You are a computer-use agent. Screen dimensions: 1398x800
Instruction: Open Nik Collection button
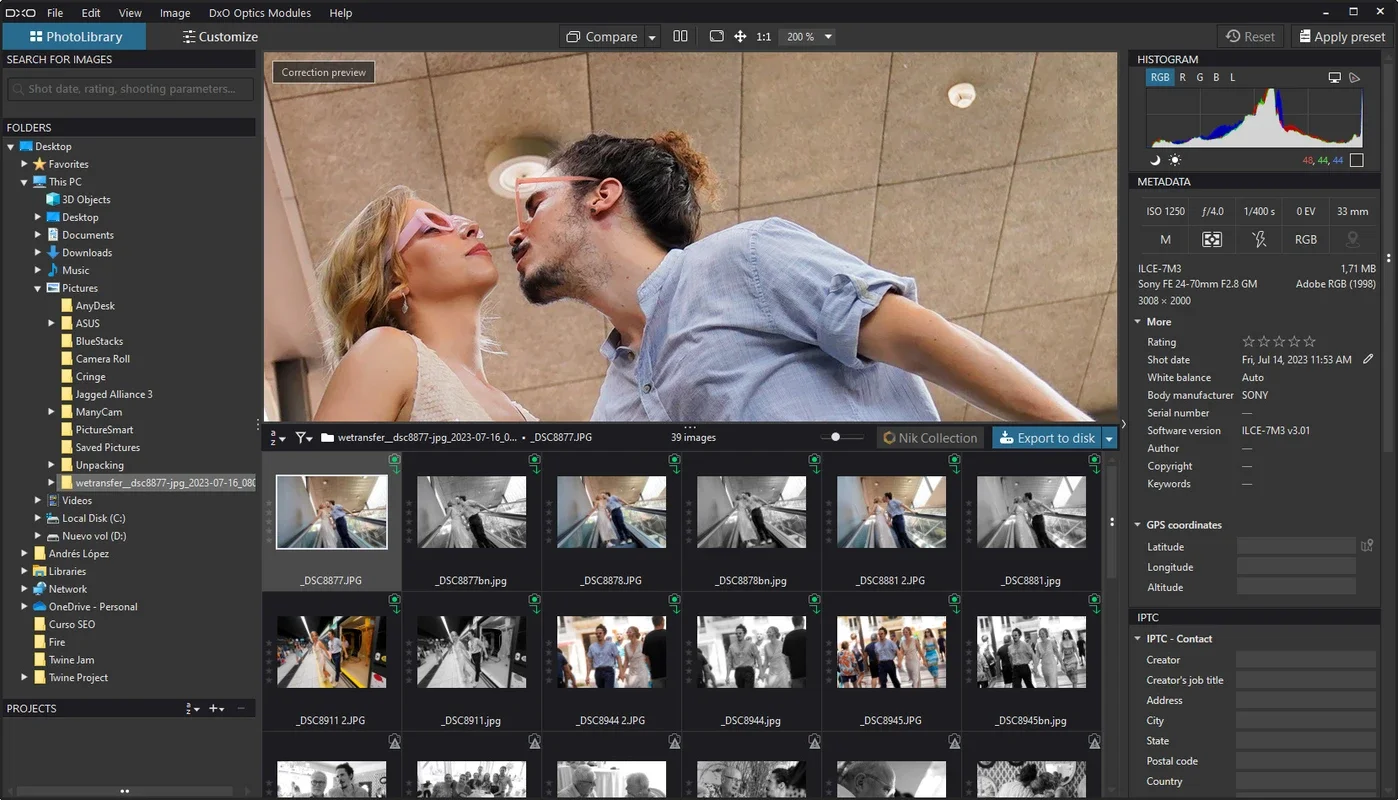930,438
